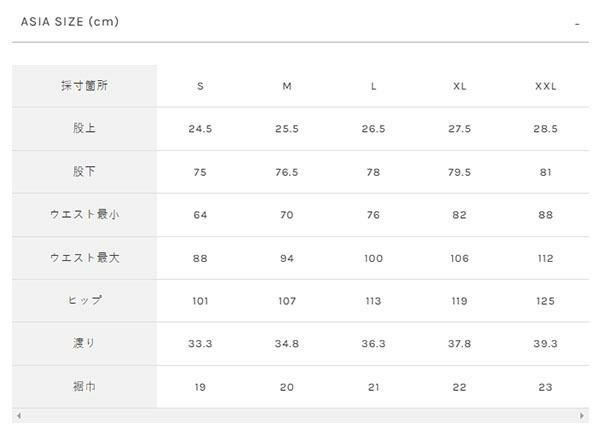Viewport: 600px width, 429px height.
Task: Click the horizontal scrollbar track under table
Action: pos(300,415)
